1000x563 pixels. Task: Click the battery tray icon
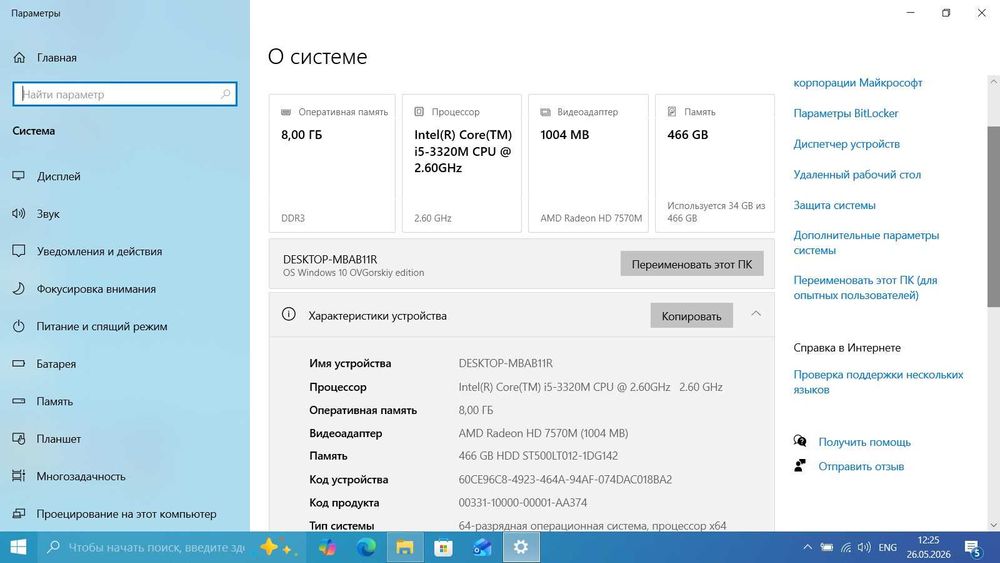click(827, 547)
